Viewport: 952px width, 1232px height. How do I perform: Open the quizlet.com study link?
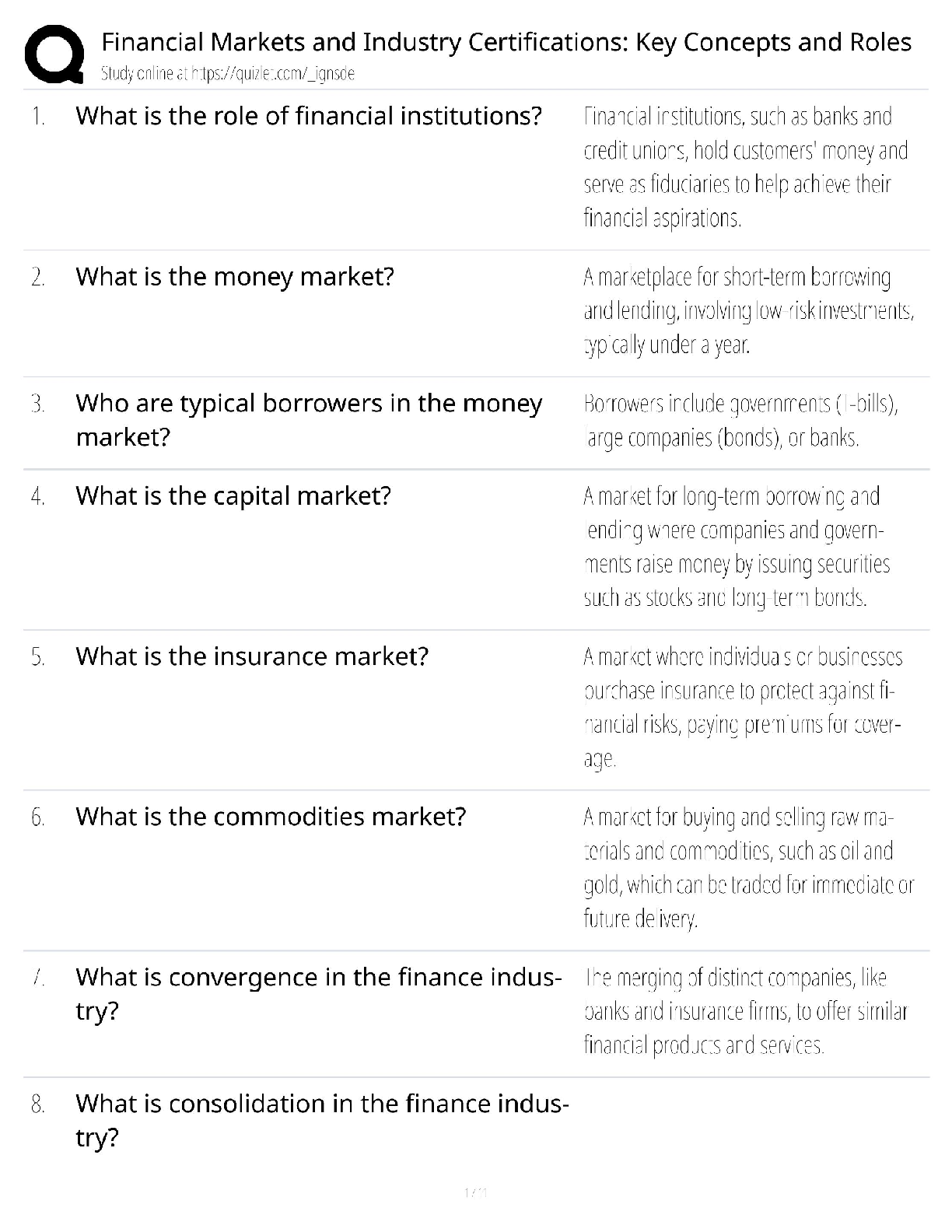228,74
